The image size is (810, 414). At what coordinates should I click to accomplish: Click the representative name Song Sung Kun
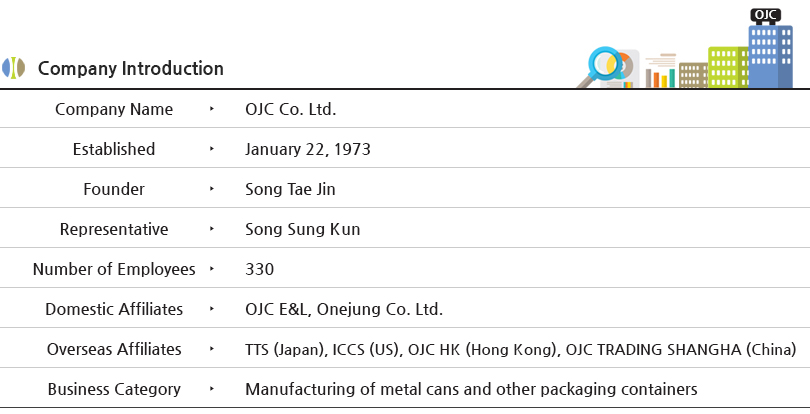coord(303,229)
